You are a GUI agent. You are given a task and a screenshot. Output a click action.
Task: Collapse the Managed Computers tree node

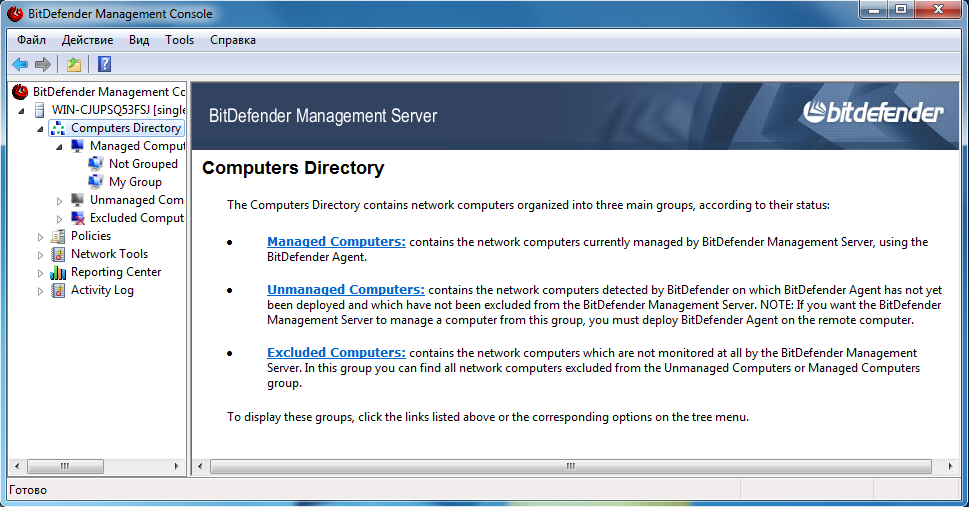tap(59, 146)
